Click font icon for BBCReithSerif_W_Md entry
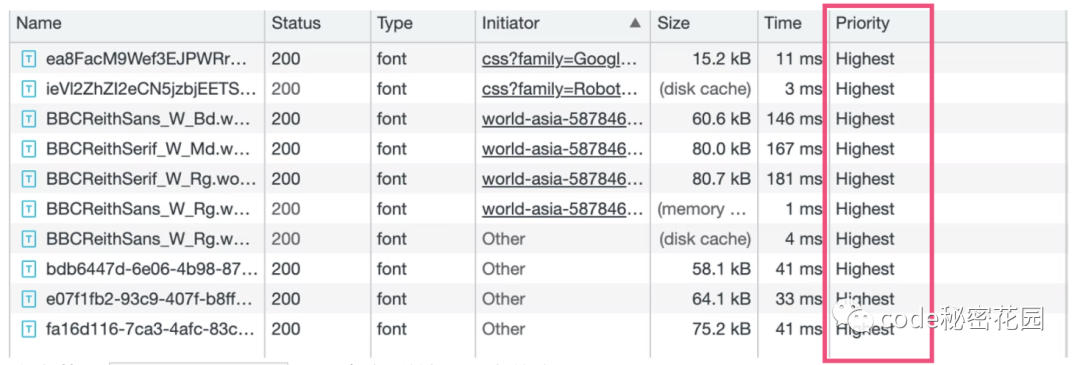This screenshot has width=1080, height=365. 29,149
